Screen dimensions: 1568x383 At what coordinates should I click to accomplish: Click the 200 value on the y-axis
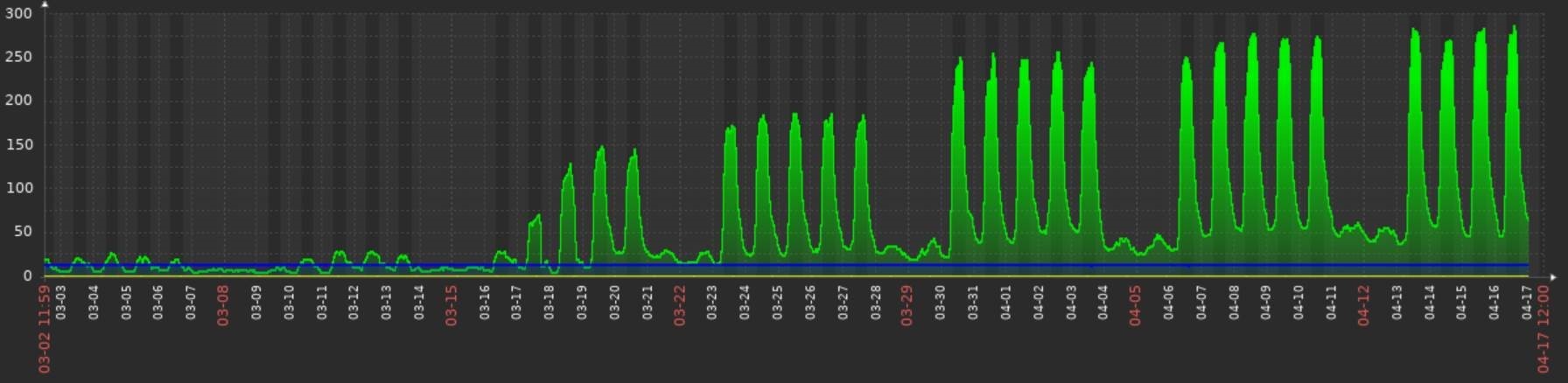click(18, 101)
